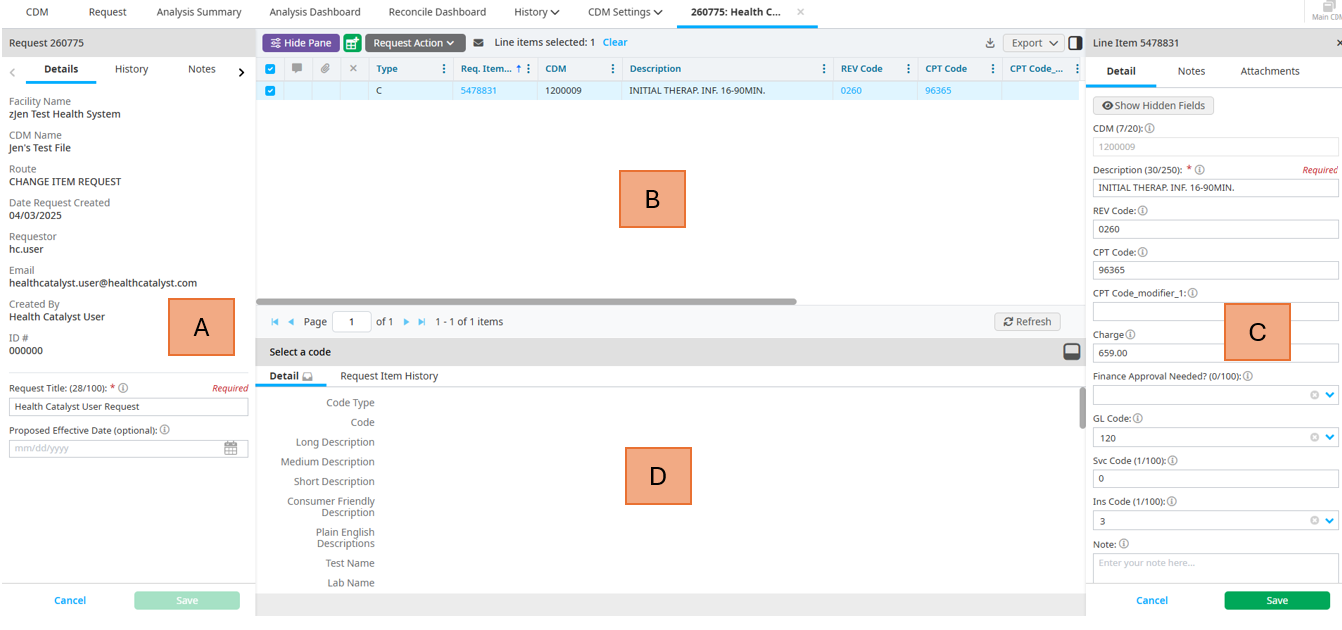Click the green spreadsheet icon beside Hide Pane

click(352, 43)
